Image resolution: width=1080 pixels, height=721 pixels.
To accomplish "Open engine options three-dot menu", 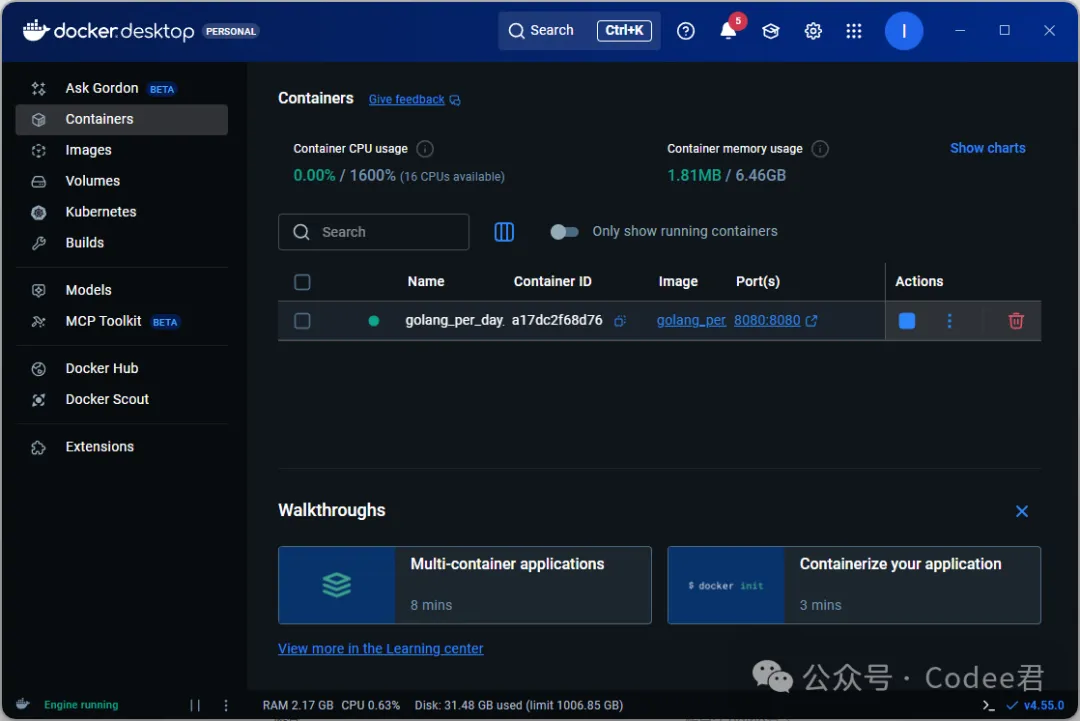I will click(x=226, y=705).
